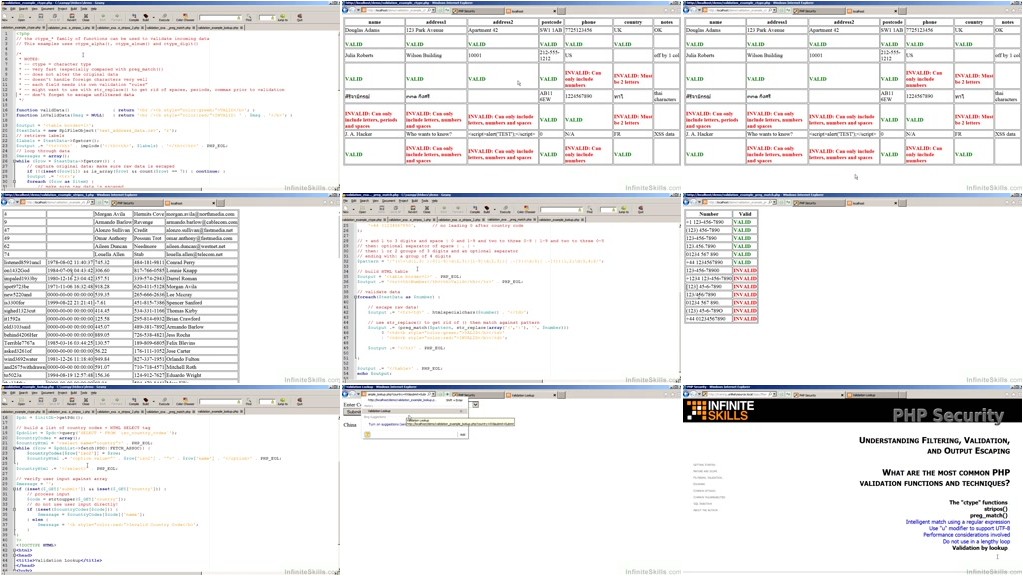Click search text field in Geany ctype toolbar
Viewport: 1023px width, 576px height.
(220, 18)
